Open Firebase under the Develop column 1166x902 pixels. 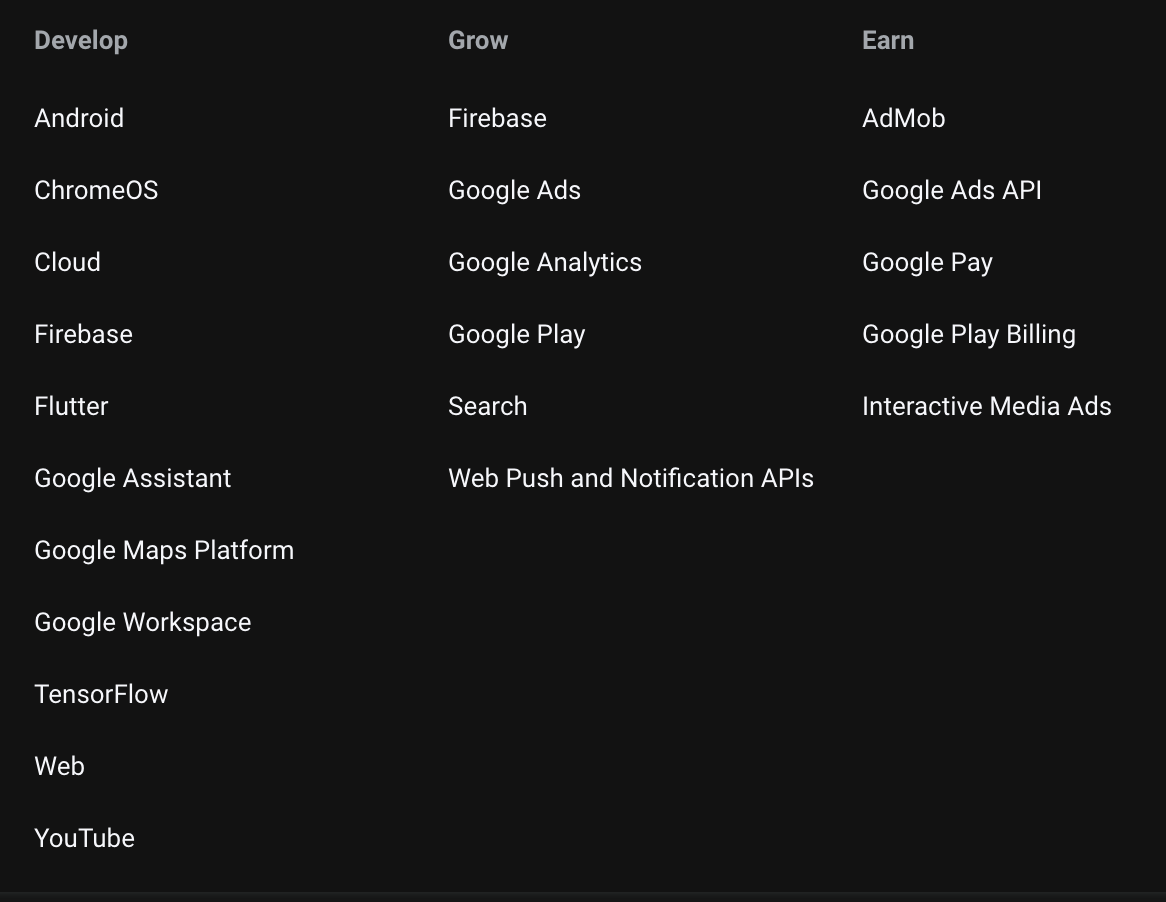tap(83, 334)
